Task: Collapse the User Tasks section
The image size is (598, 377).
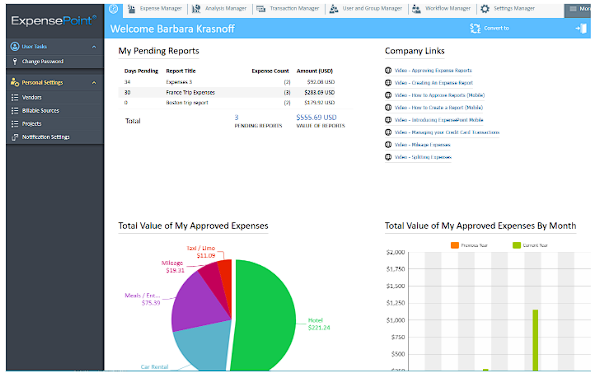Action: click(94, 47)
